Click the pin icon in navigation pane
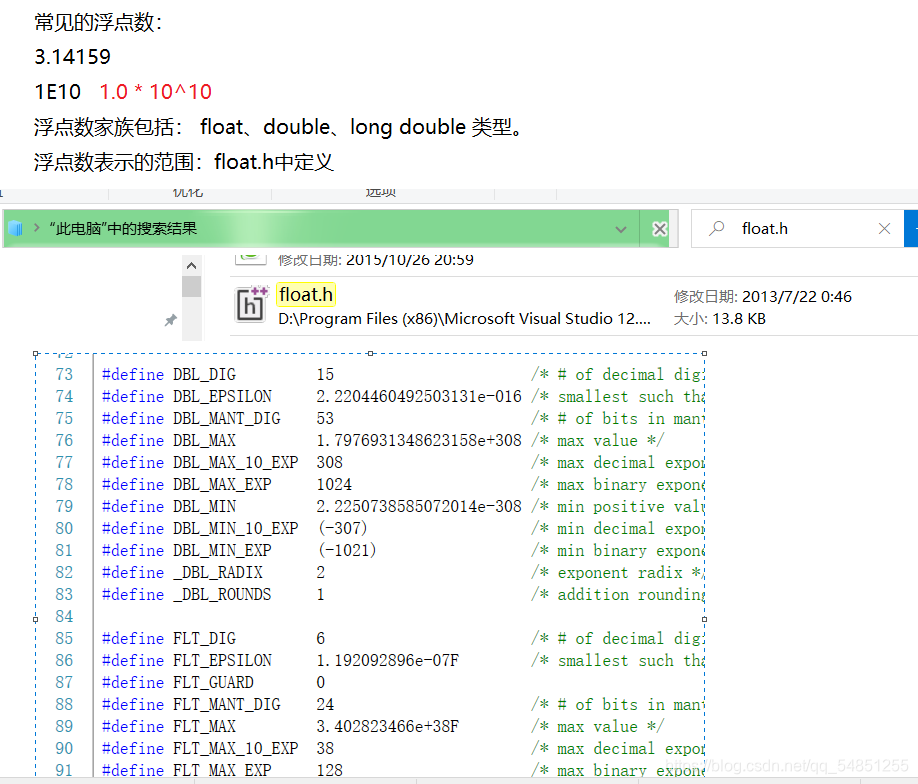This screenshot has width=918, height=784. [x=170, y=320]
